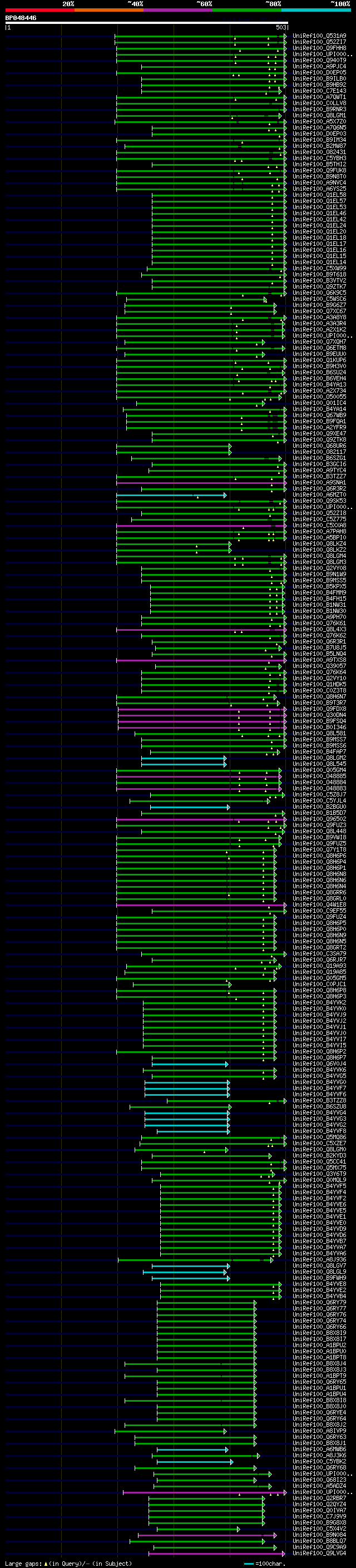Select the UniRef100_Q2RBR7 label

319,1497
